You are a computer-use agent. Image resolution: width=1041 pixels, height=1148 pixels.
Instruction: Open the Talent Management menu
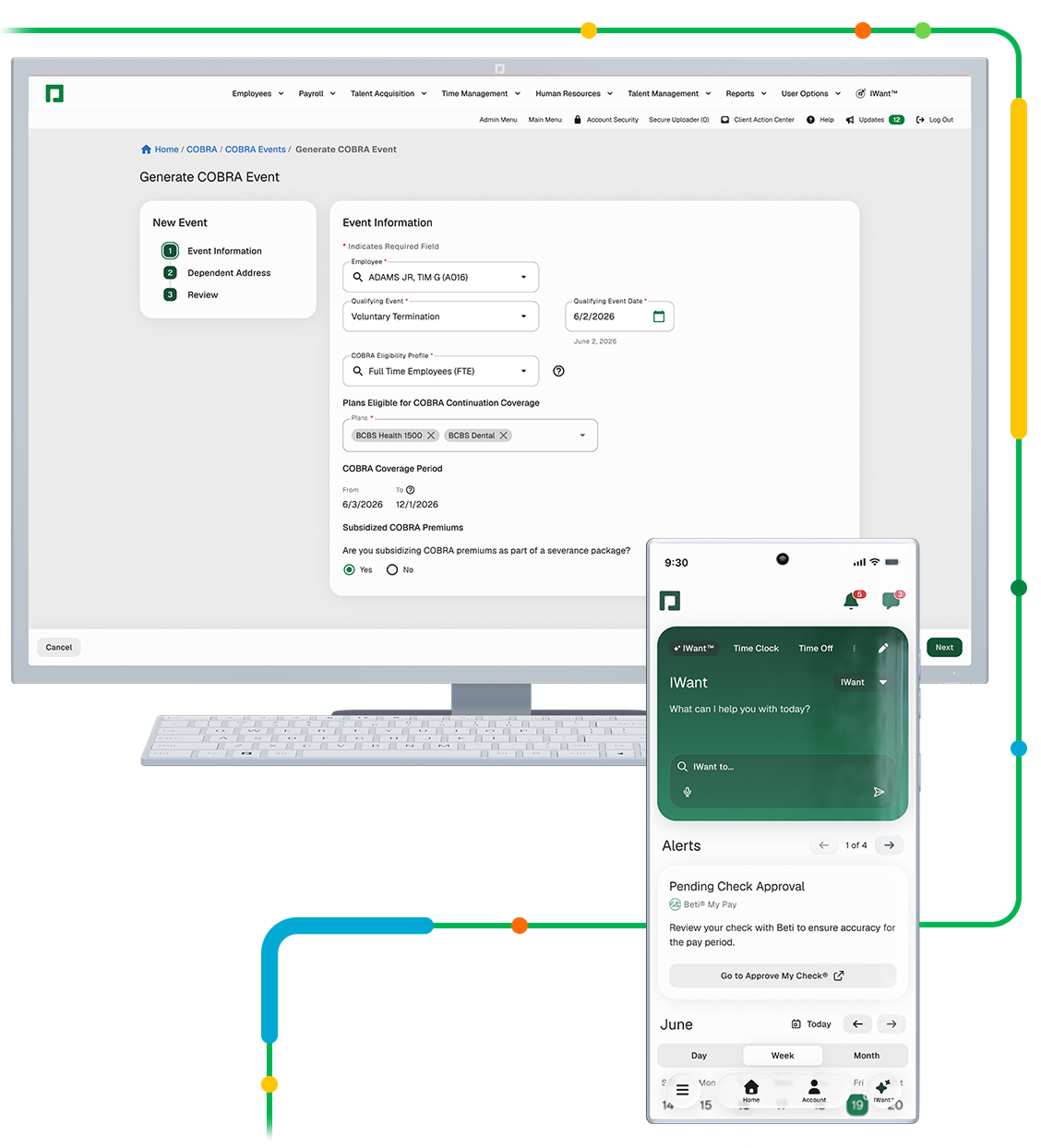[x=669, y=93]
